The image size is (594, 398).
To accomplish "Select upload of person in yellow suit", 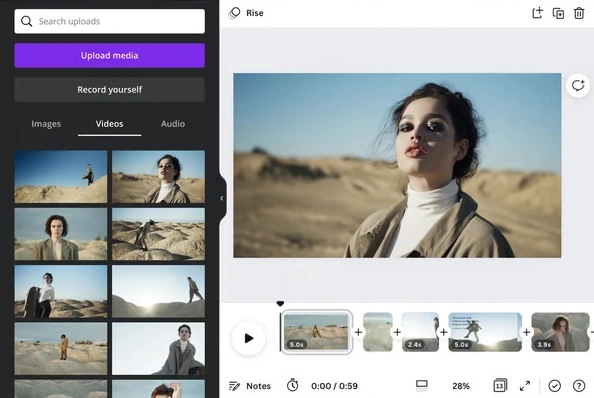I will (x=61, y=348).
